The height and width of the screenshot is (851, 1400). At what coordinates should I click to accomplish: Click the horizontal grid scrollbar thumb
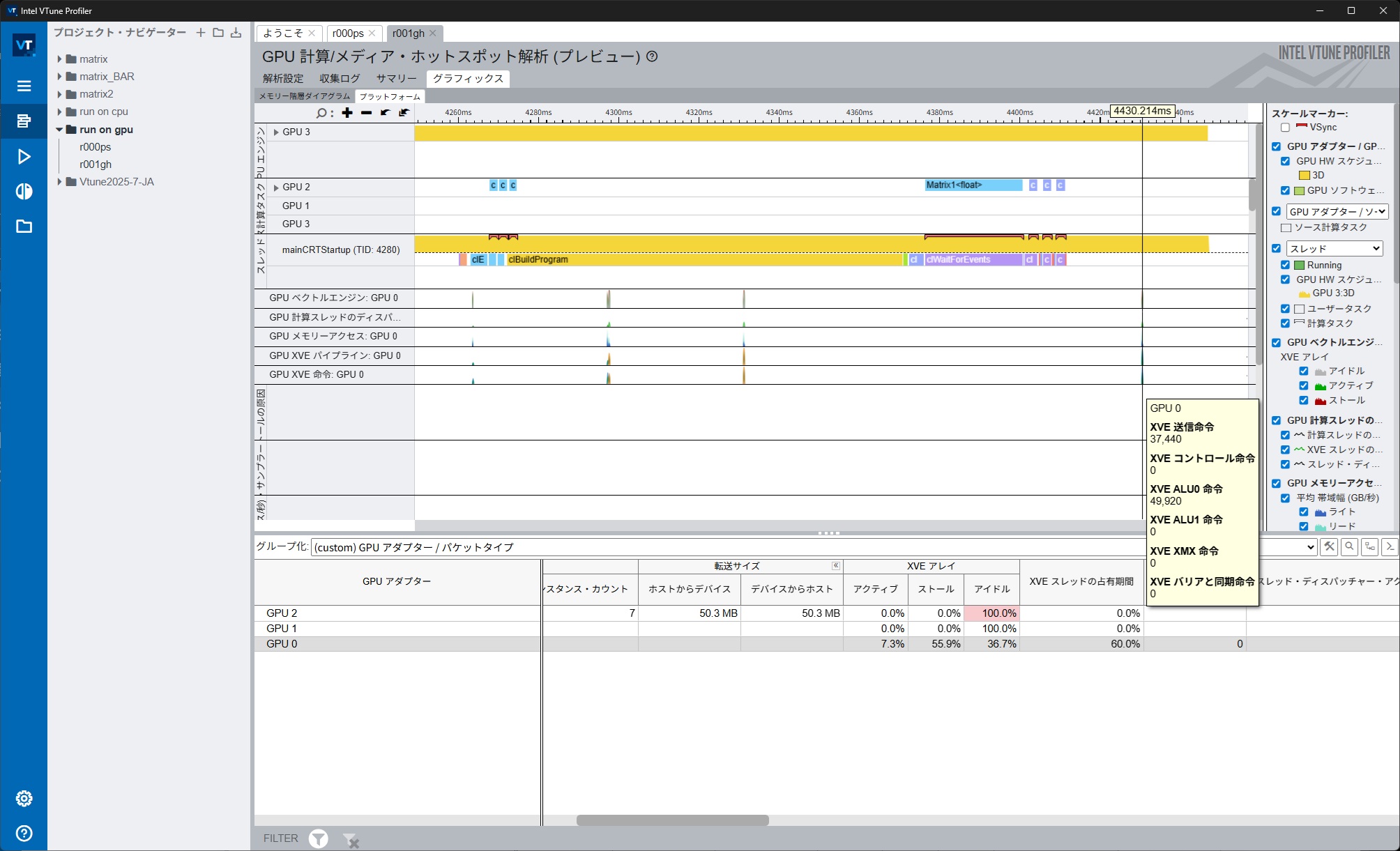click(x=672, y=820)
